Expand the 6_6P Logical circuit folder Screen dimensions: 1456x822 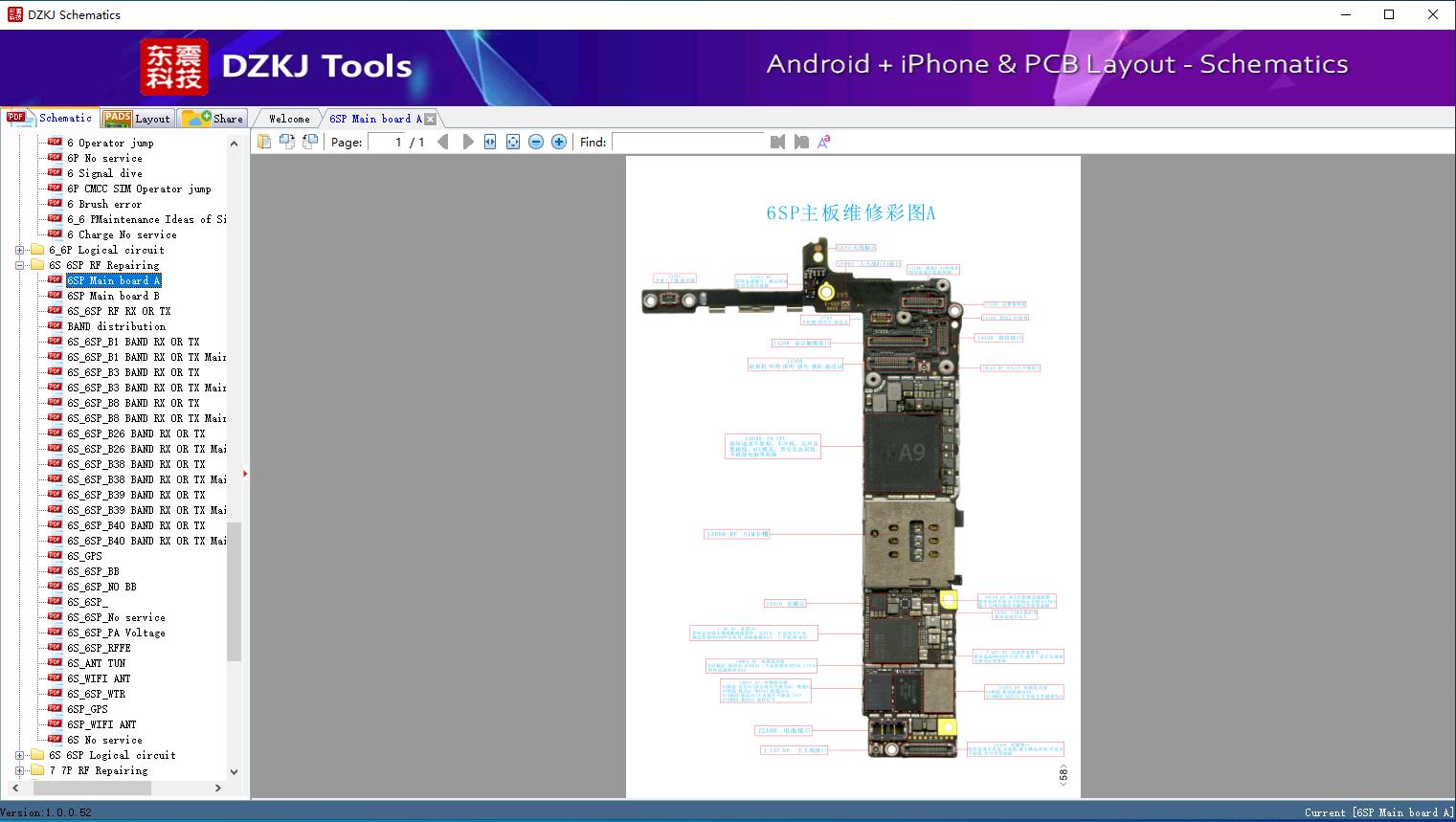pyautogui.click(x=20, y=250)
